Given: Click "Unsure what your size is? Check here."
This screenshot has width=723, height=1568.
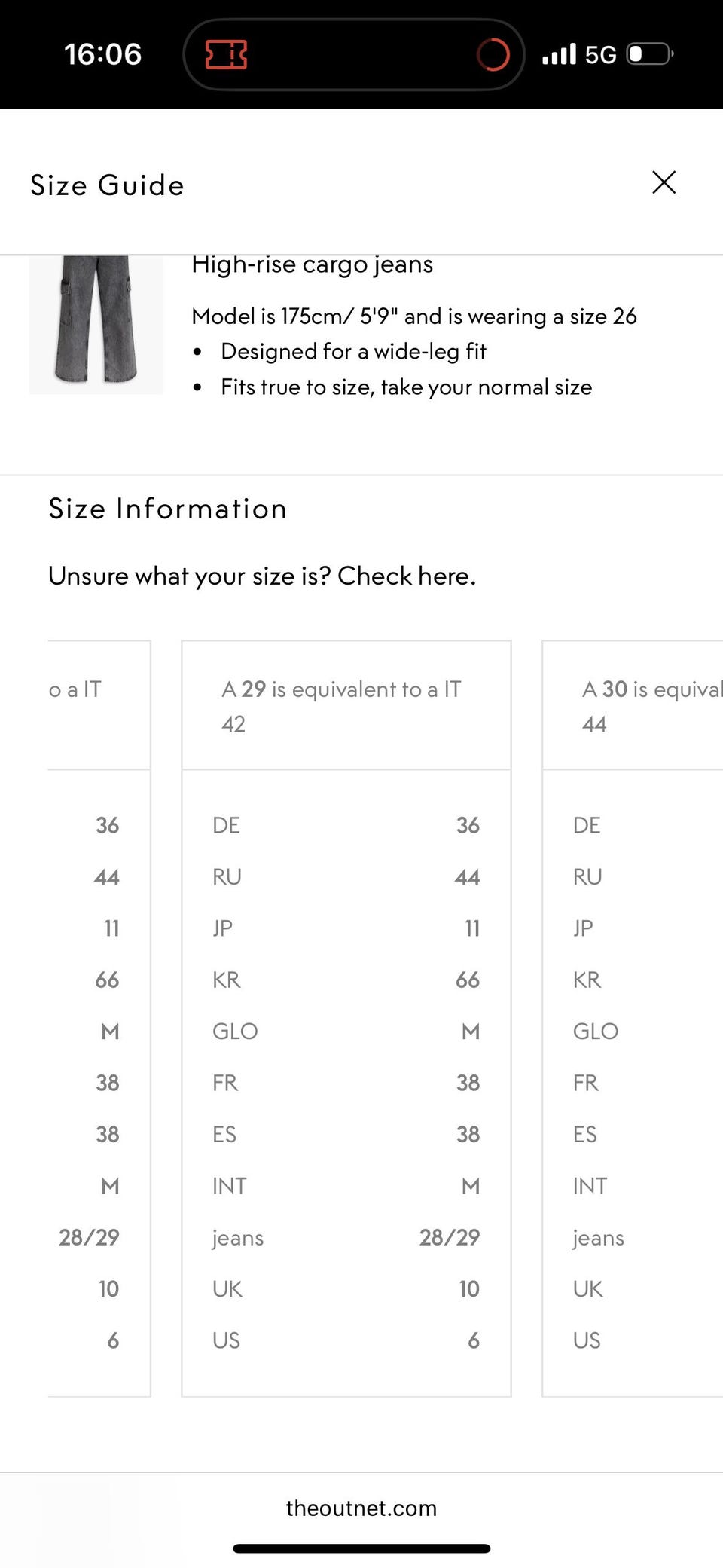Looking at the screenshot, I should point(262,576).
